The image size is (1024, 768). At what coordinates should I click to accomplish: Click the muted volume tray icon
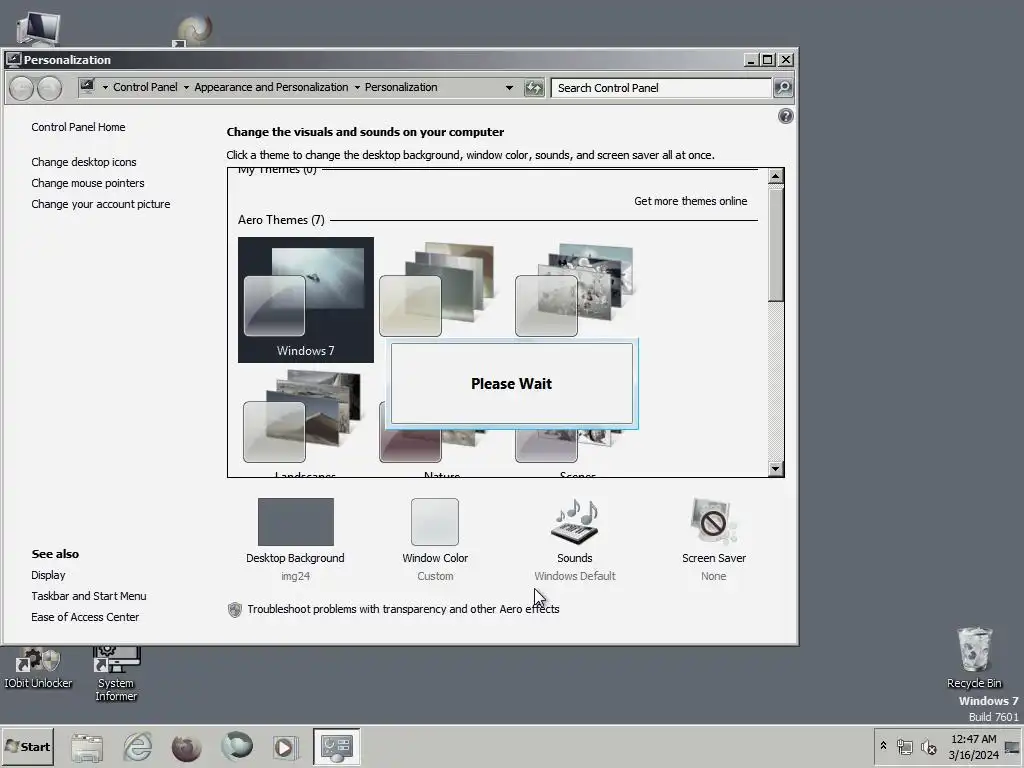click(x=928, y=746)
